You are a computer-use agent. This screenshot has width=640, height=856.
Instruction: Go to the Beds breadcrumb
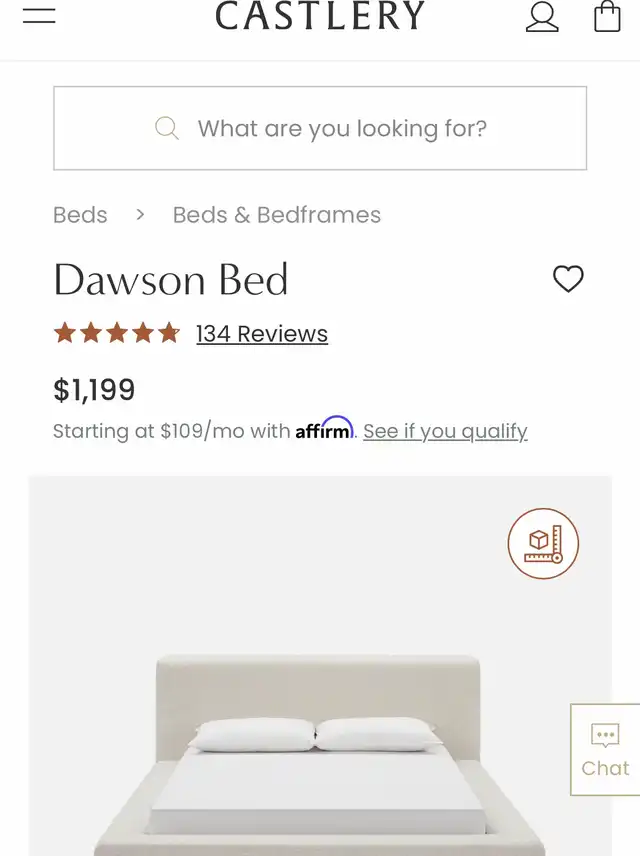coord(80,215)
